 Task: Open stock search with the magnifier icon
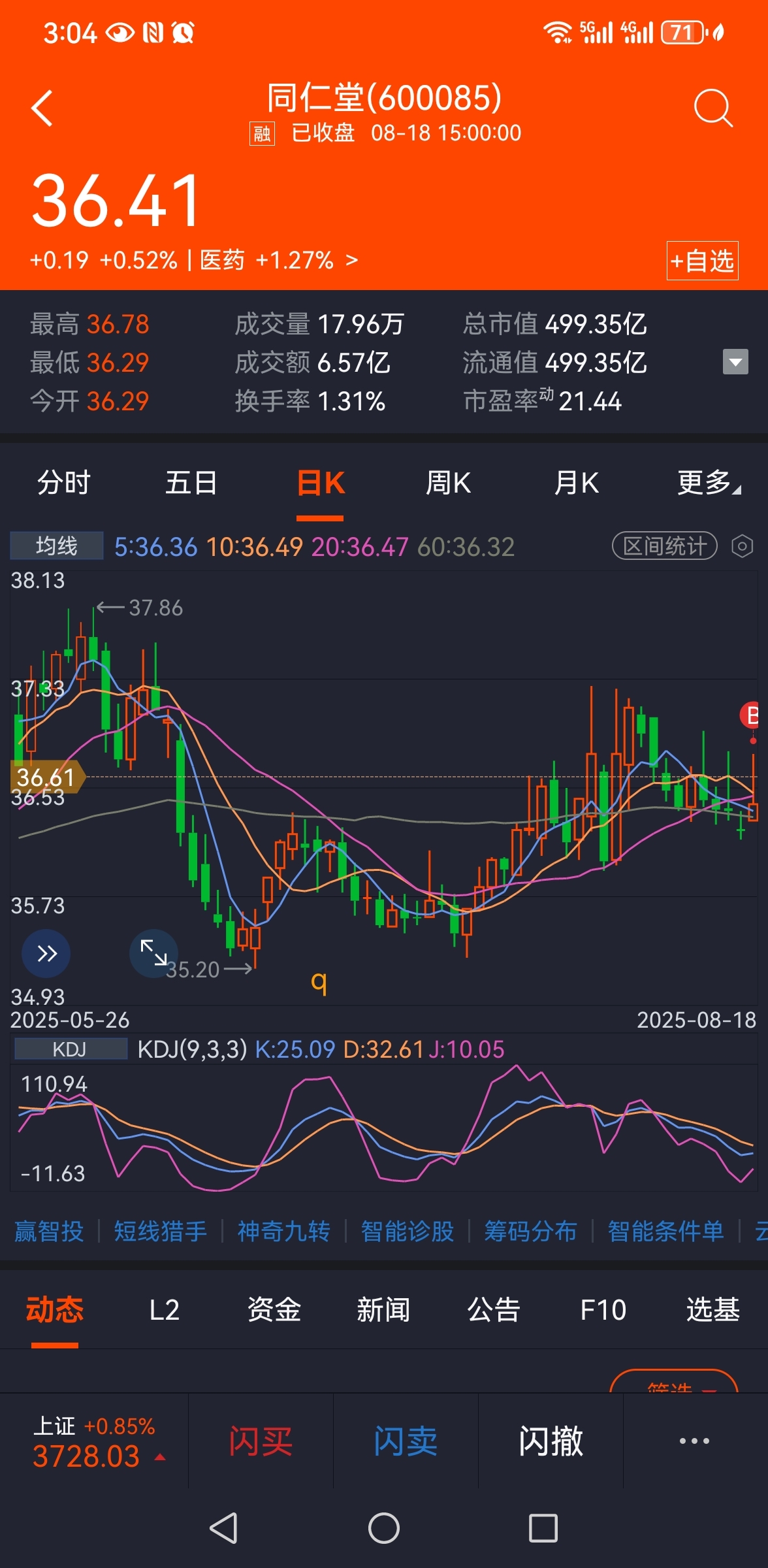point(713,108)
